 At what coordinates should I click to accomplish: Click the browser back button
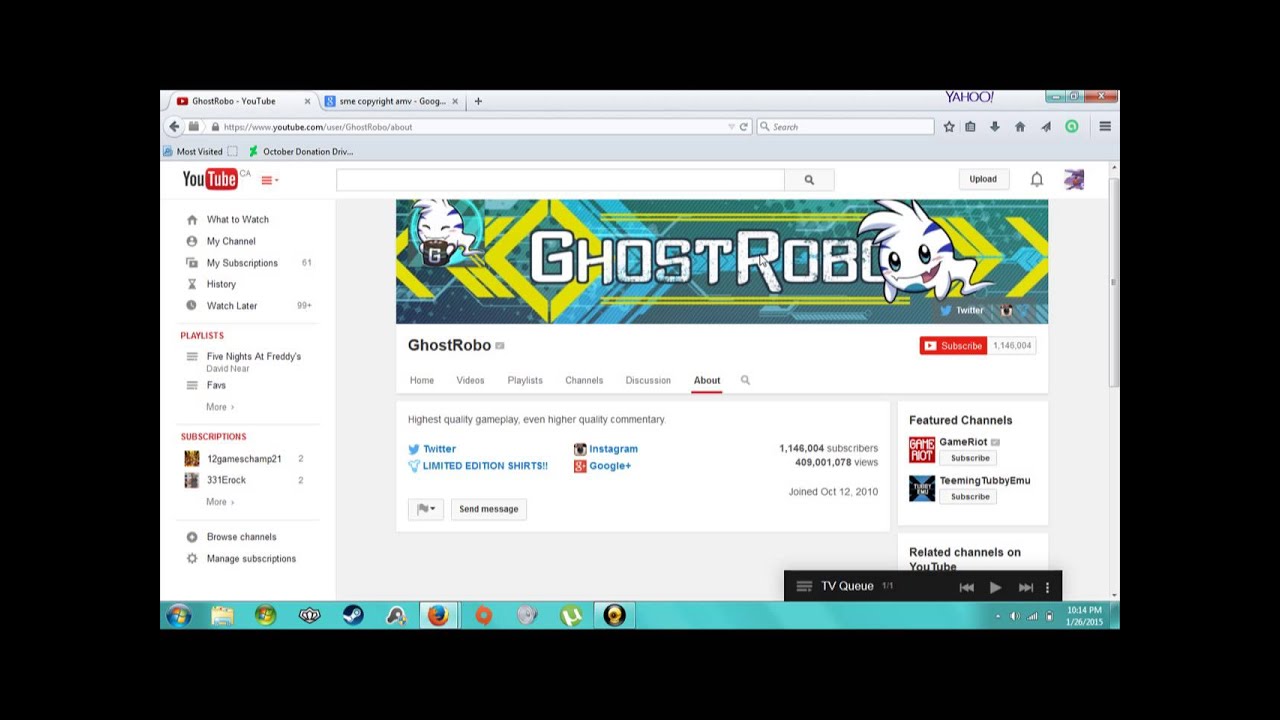coord(174,127)
